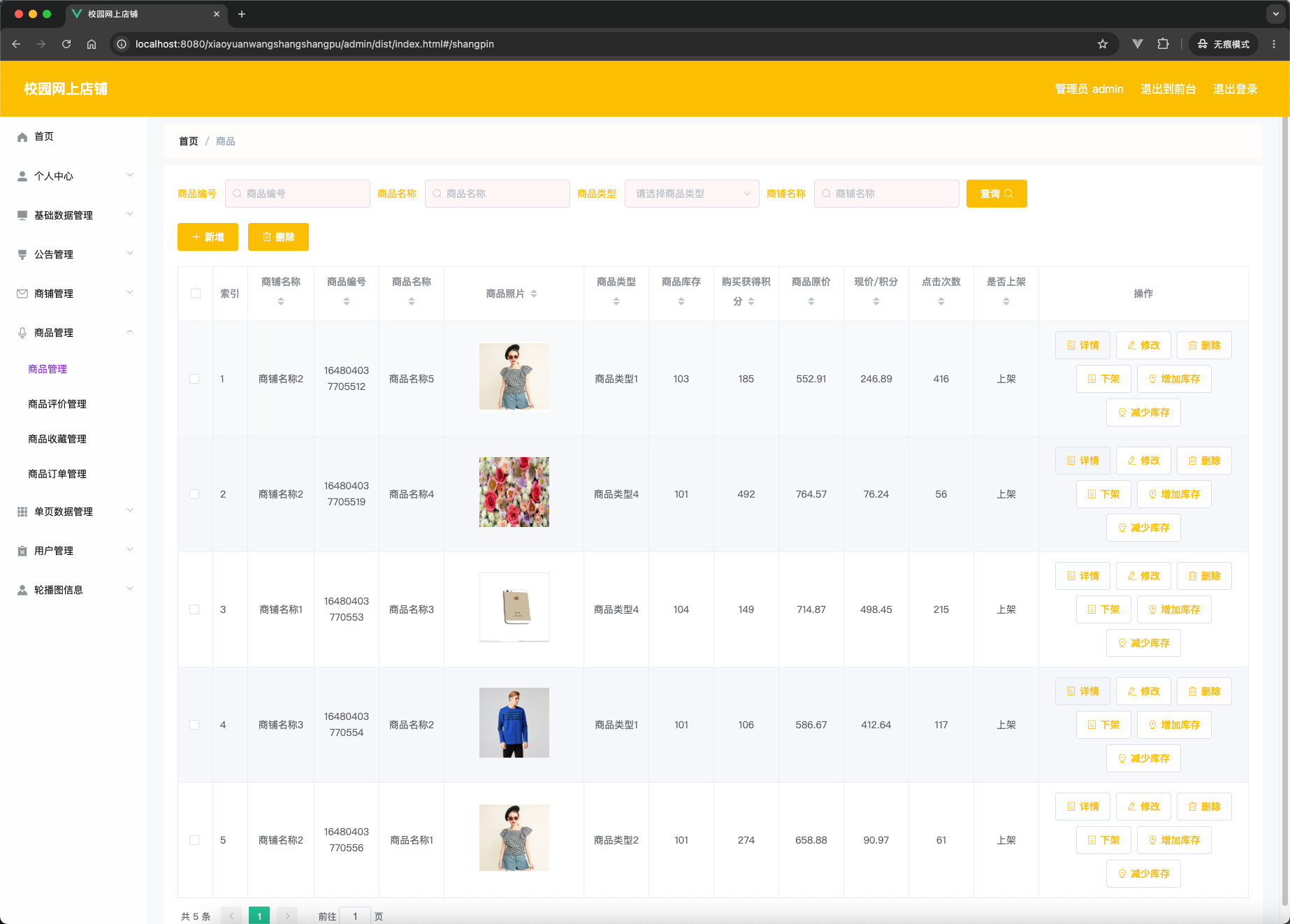This screenshot has width=1290, height=924.
Task: Click the home icon in sidebar 首页
Action: pos(22,137)
